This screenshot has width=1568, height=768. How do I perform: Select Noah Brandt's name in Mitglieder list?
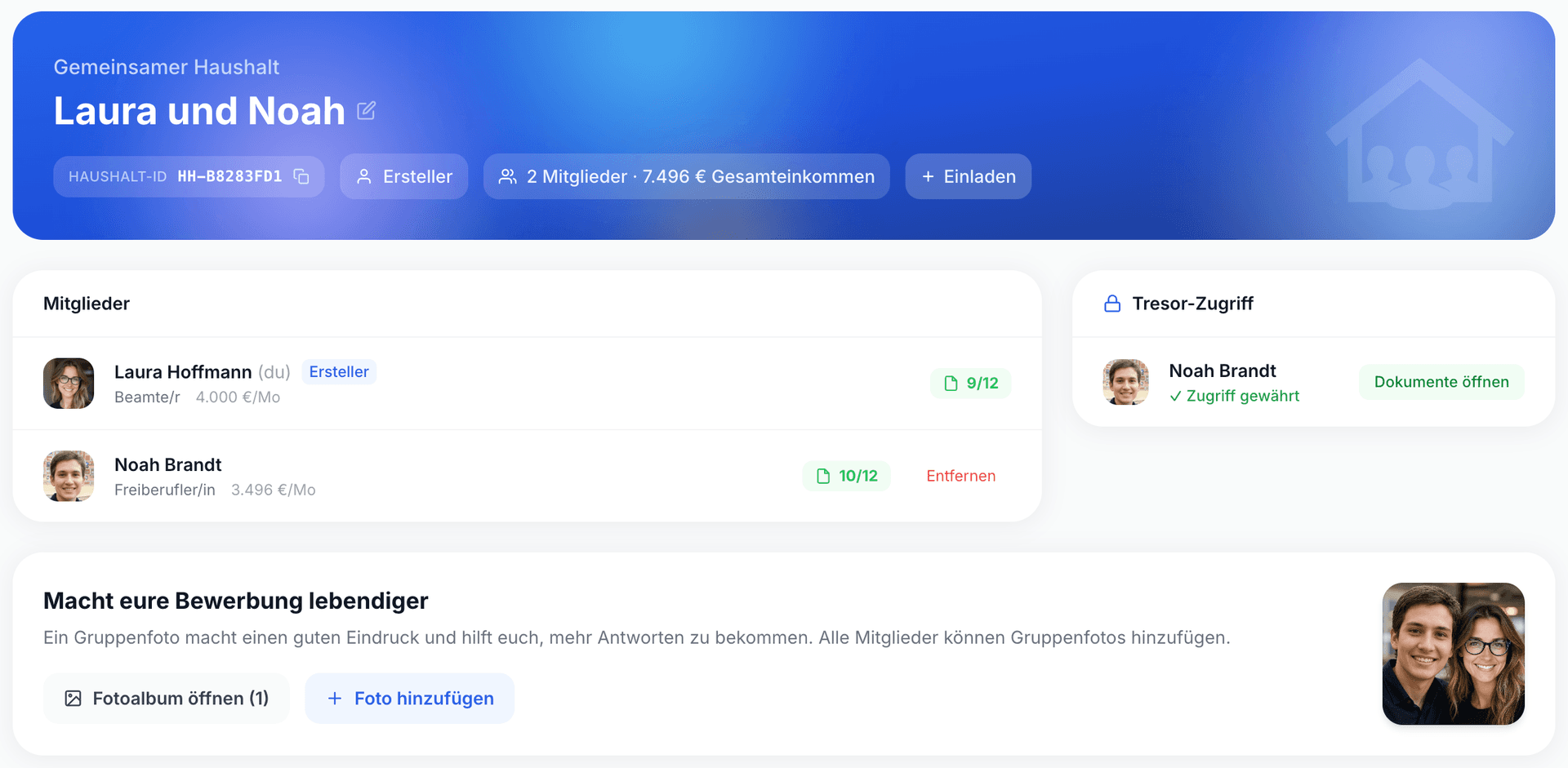(168, 464)
